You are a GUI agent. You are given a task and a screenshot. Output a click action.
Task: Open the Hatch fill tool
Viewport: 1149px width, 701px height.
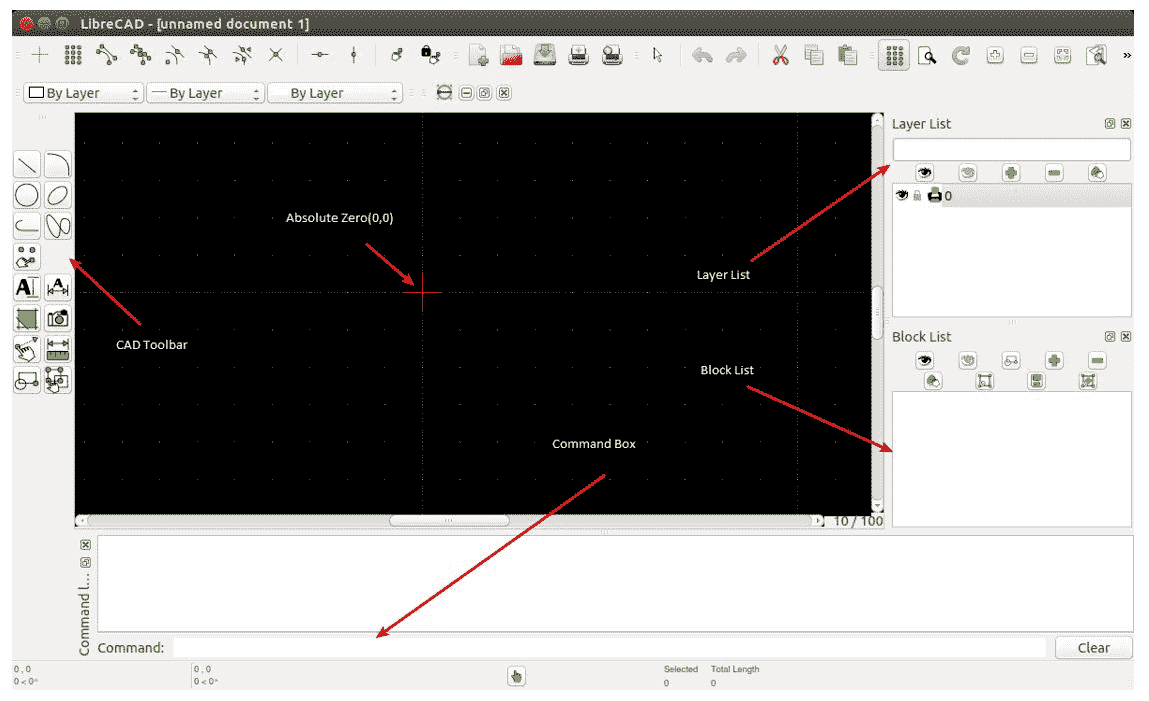27,319
